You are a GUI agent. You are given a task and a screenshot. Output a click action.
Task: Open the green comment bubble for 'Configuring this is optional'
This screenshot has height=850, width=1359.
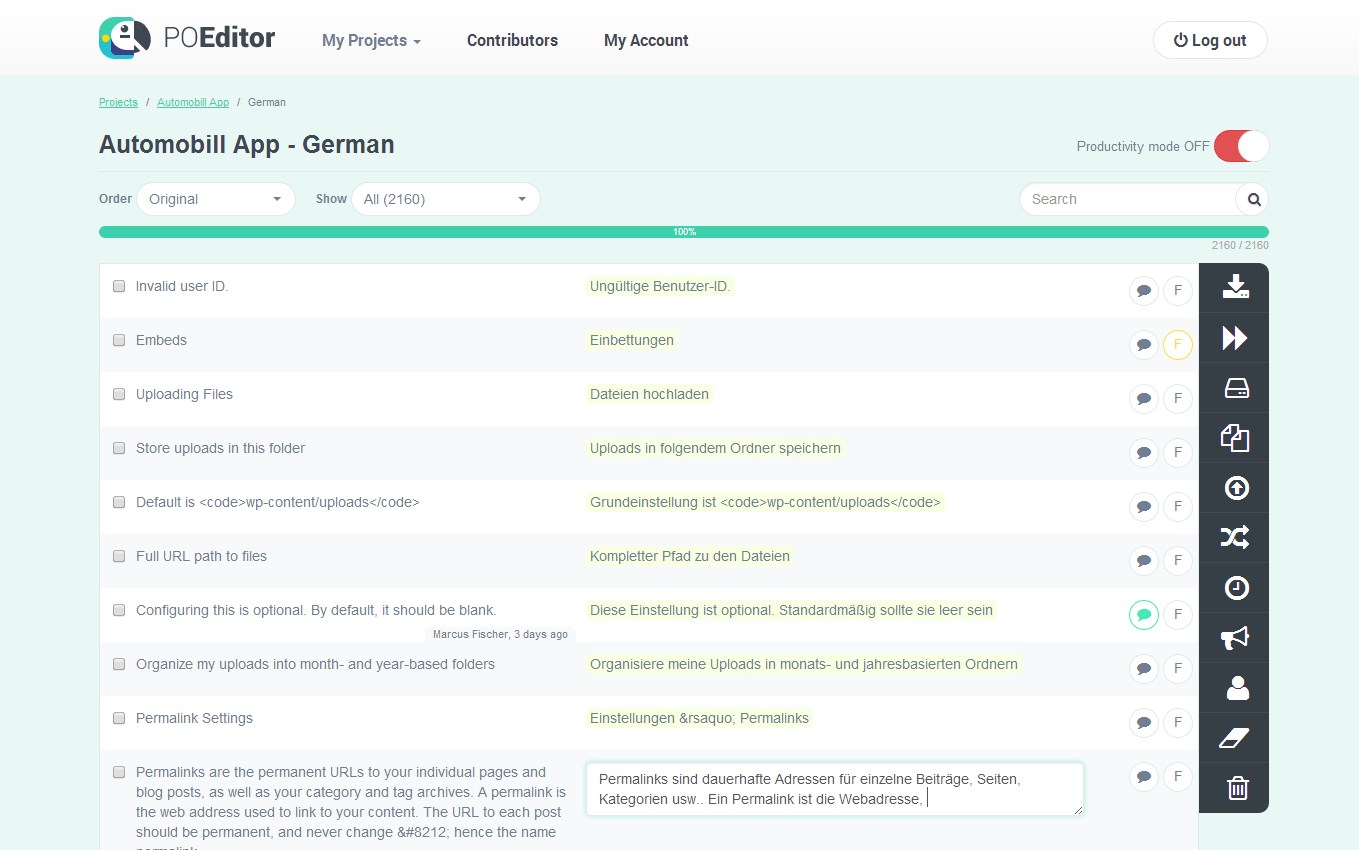coord(1144,615)
